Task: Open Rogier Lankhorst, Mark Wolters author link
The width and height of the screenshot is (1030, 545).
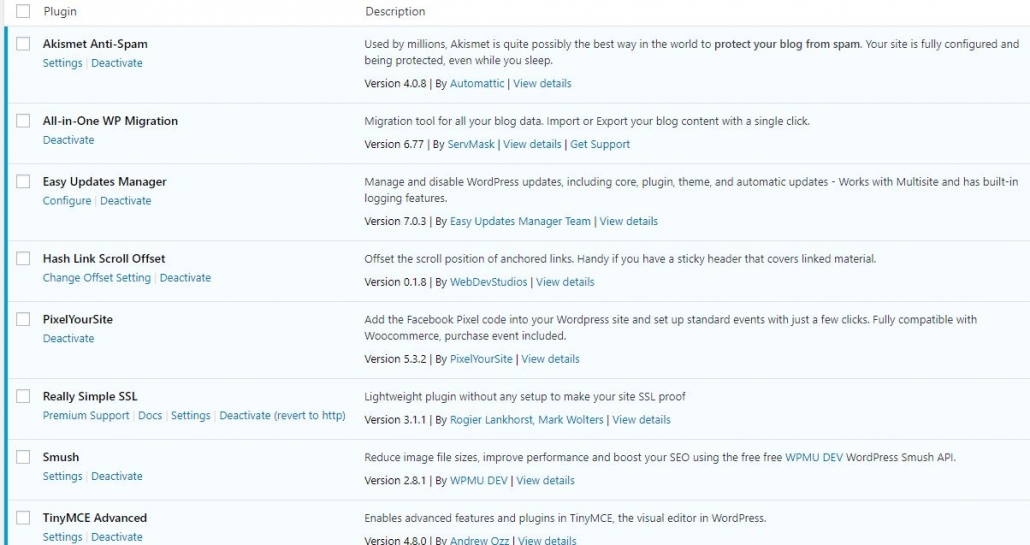Action: pos(527,420)
